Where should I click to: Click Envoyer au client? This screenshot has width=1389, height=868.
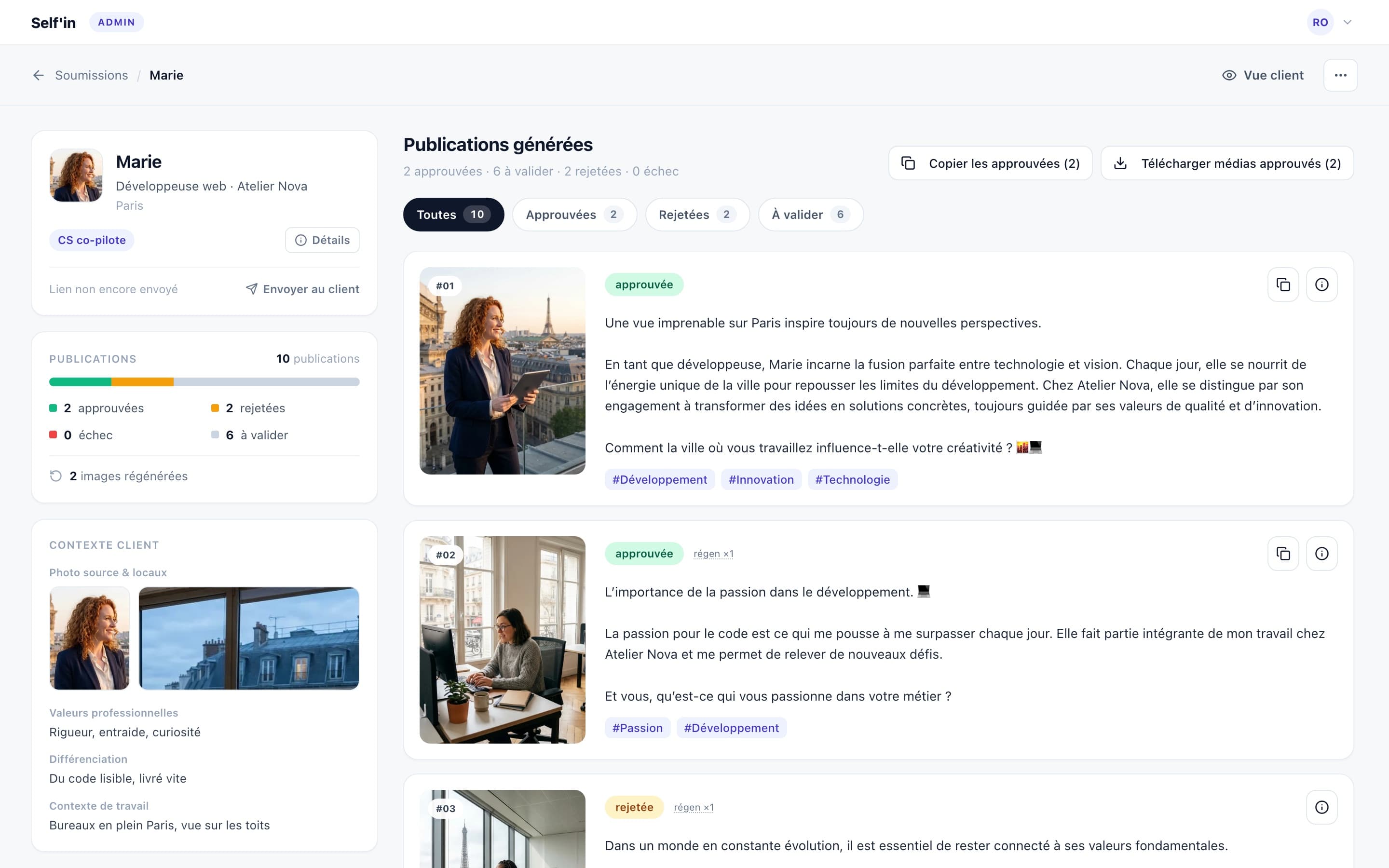302,289
